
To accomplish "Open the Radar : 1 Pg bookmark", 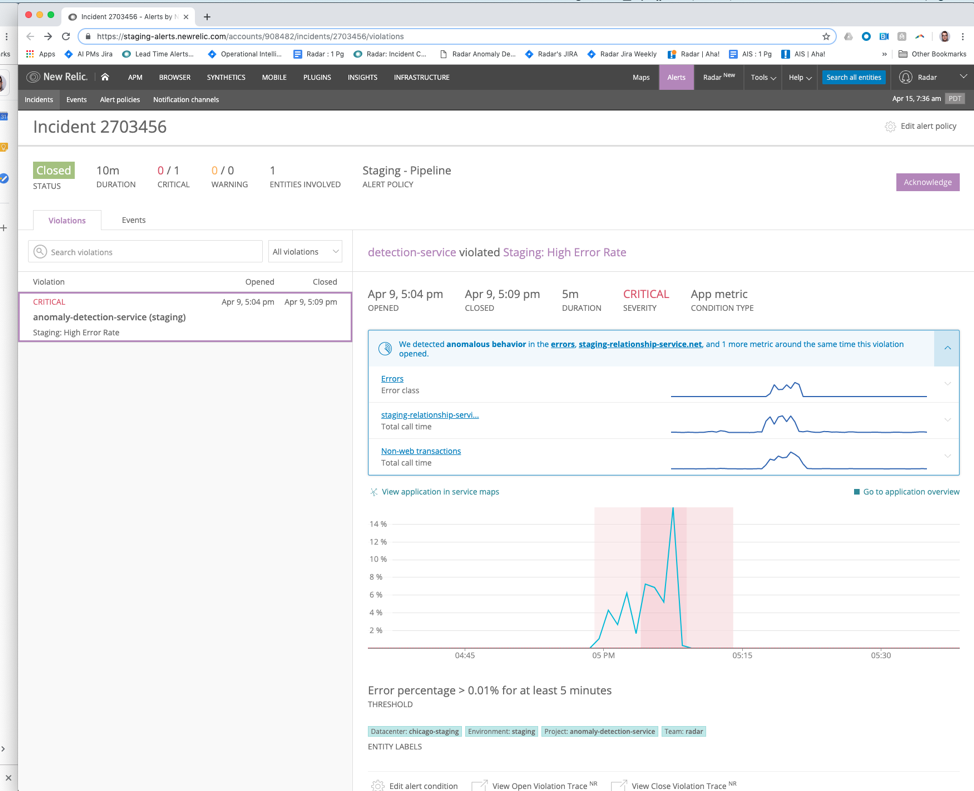I will 319,54.
